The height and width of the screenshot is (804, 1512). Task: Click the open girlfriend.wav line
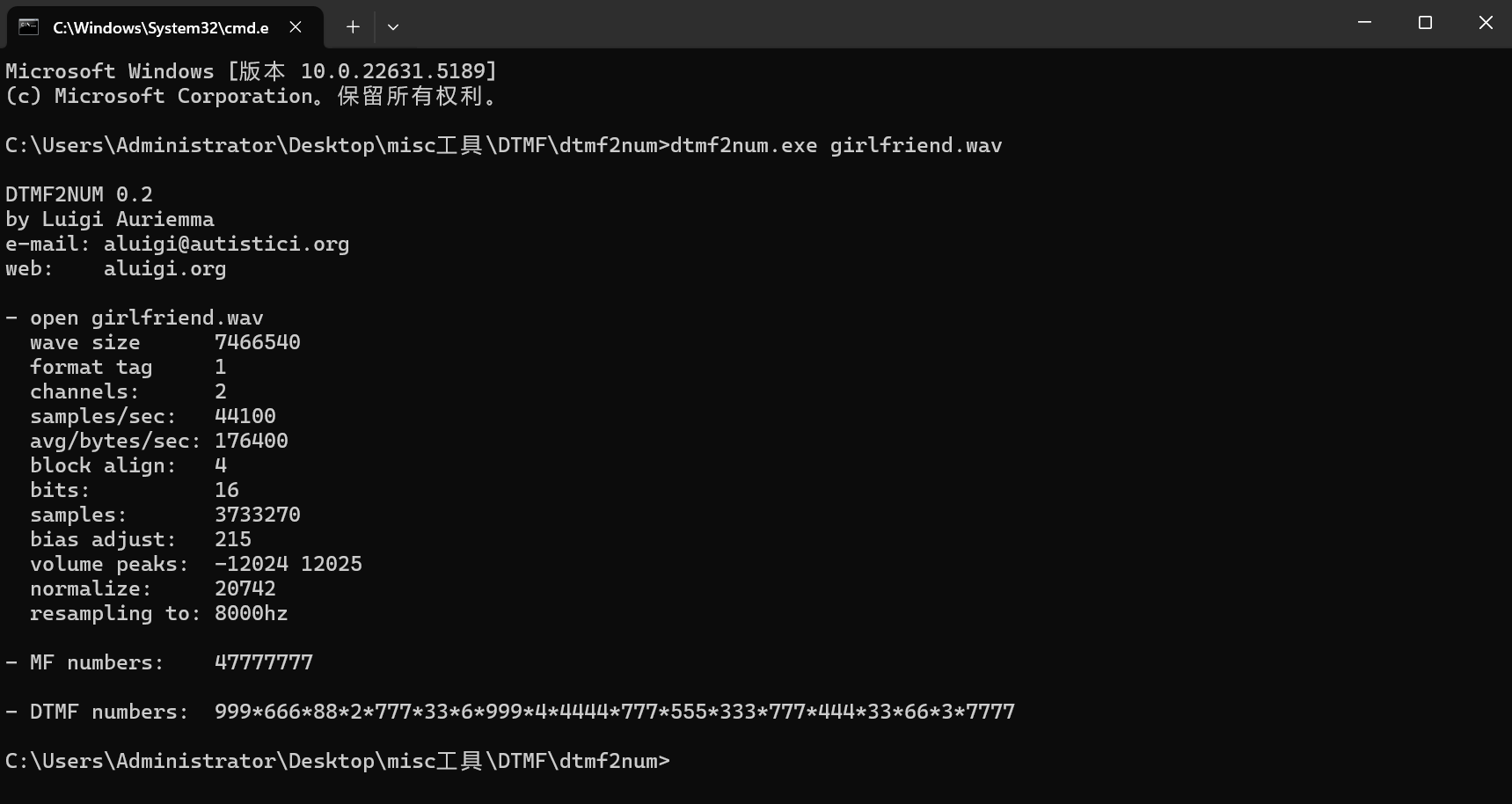pyautogui.click(x=145, y=318)
